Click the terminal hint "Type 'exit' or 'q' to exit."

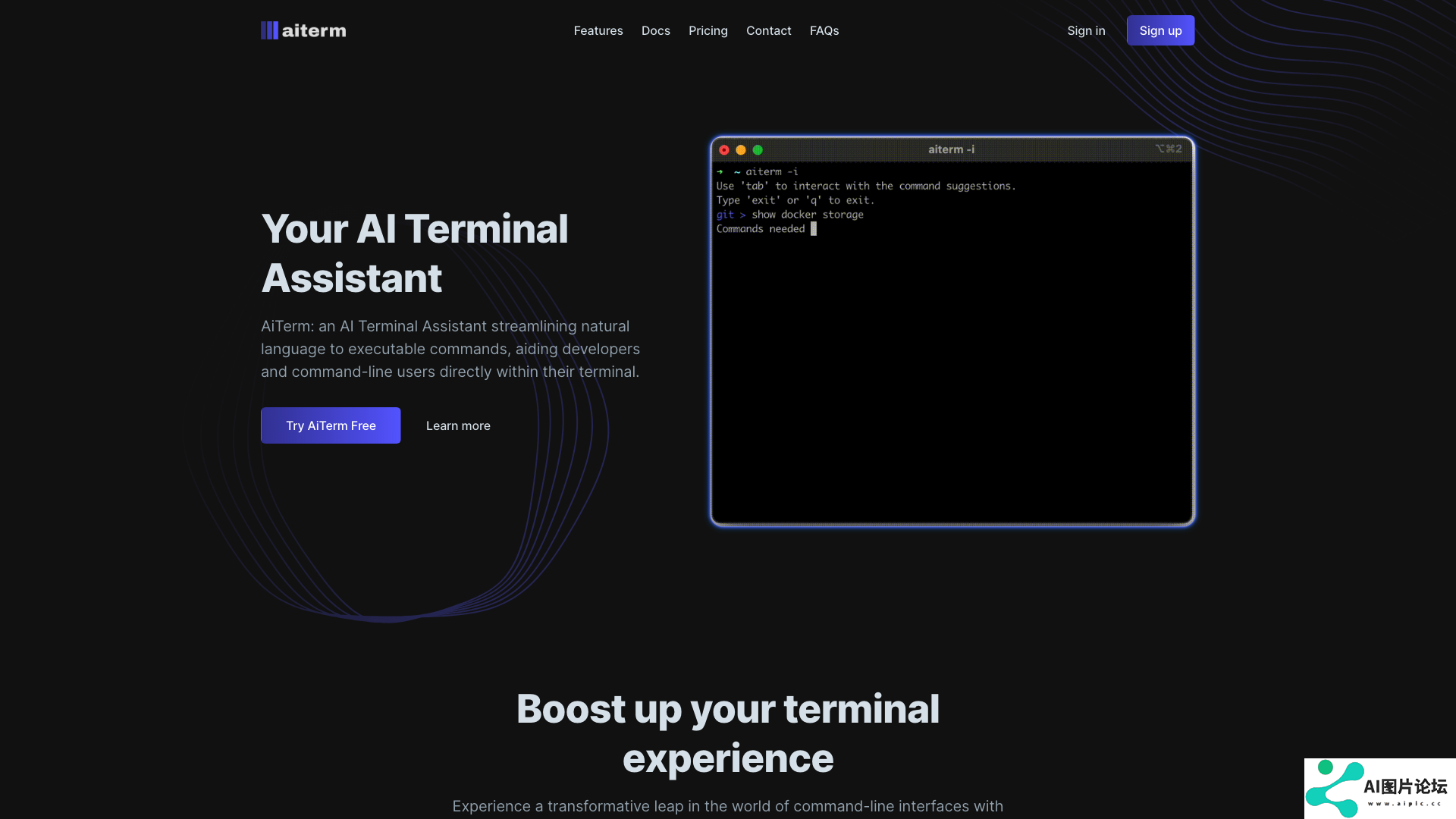point(795,200)
